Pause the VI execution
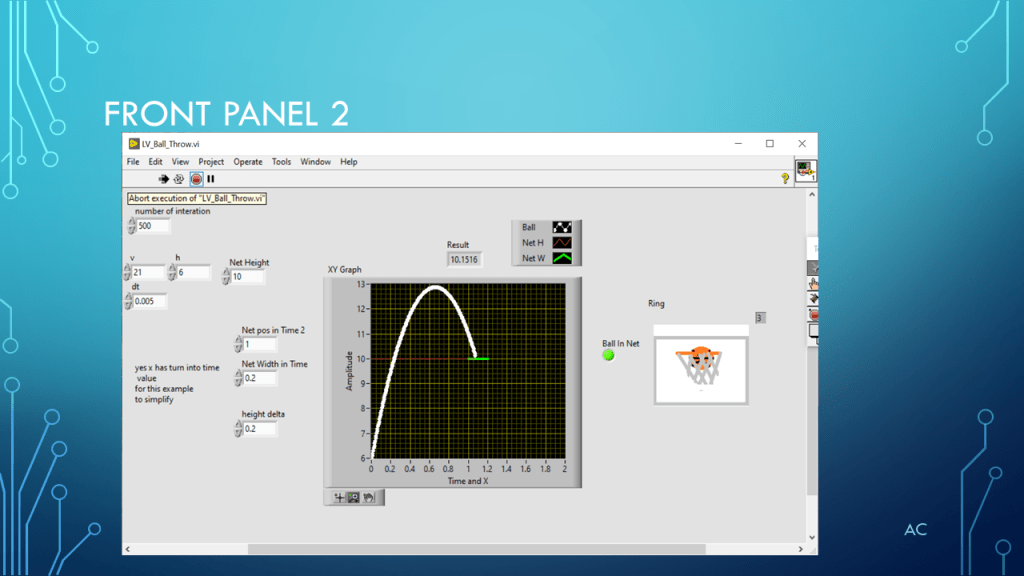Viewport: 1024px width, 576px height. click(211, 179)
